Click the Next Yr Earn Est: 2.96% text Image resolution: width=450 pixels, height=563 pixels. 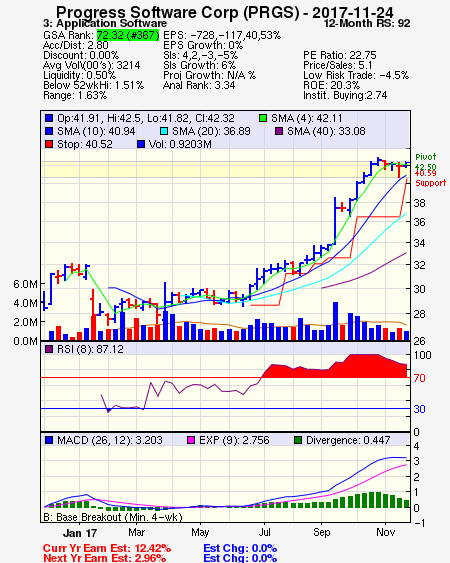point(105,558)
